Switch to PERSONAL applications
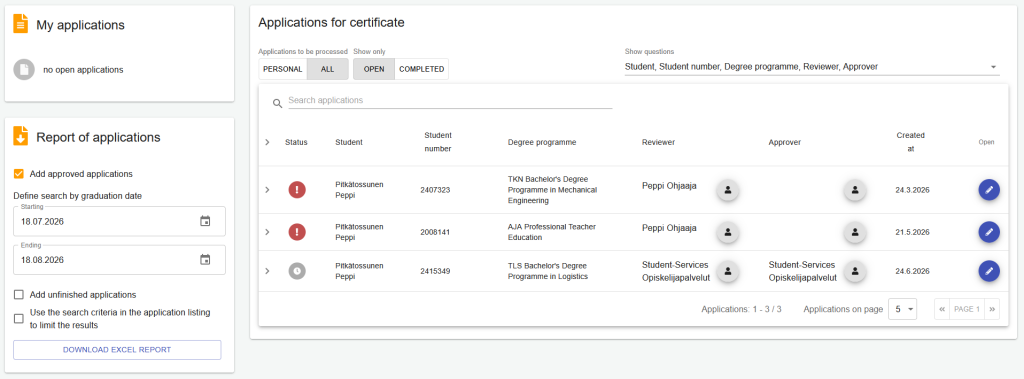Image resolution: width=1024 pixels, height=379 pixels. tap(283, 69)
